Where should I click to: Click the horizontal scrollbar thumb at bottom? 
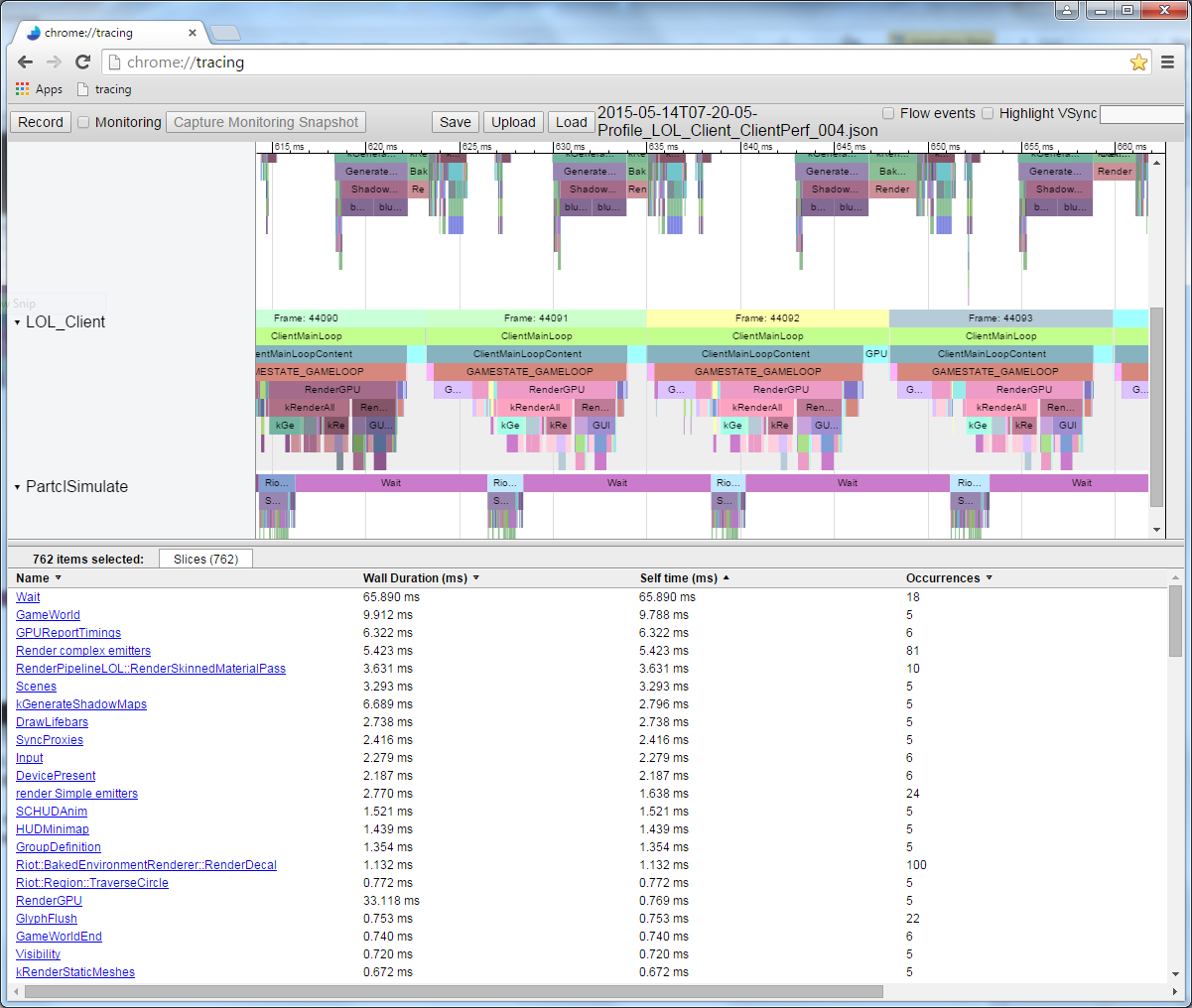click(454, 991)
